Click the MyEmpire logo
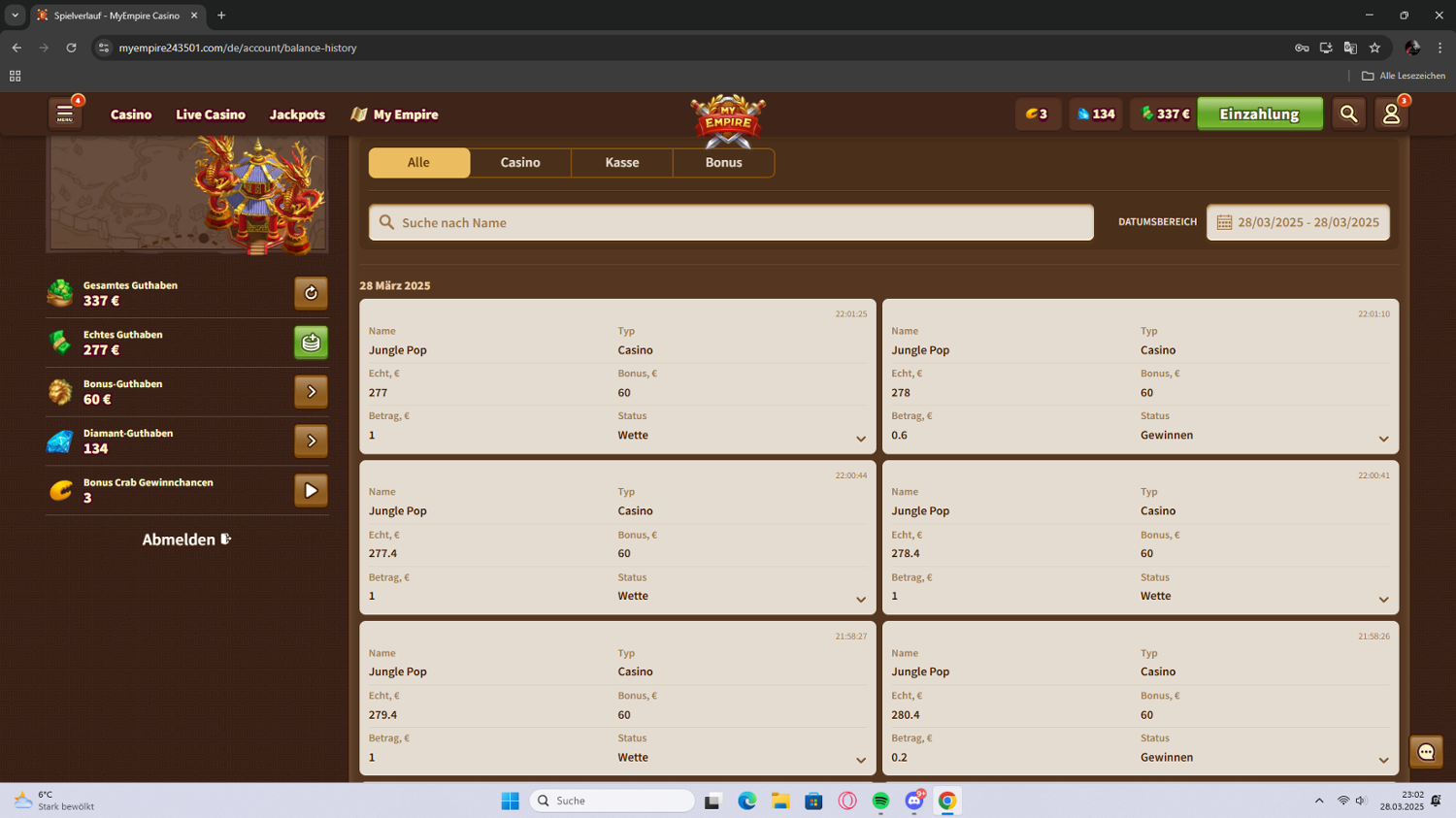The width and height of the screenshot is (1456, 818). tap(727, 120)
